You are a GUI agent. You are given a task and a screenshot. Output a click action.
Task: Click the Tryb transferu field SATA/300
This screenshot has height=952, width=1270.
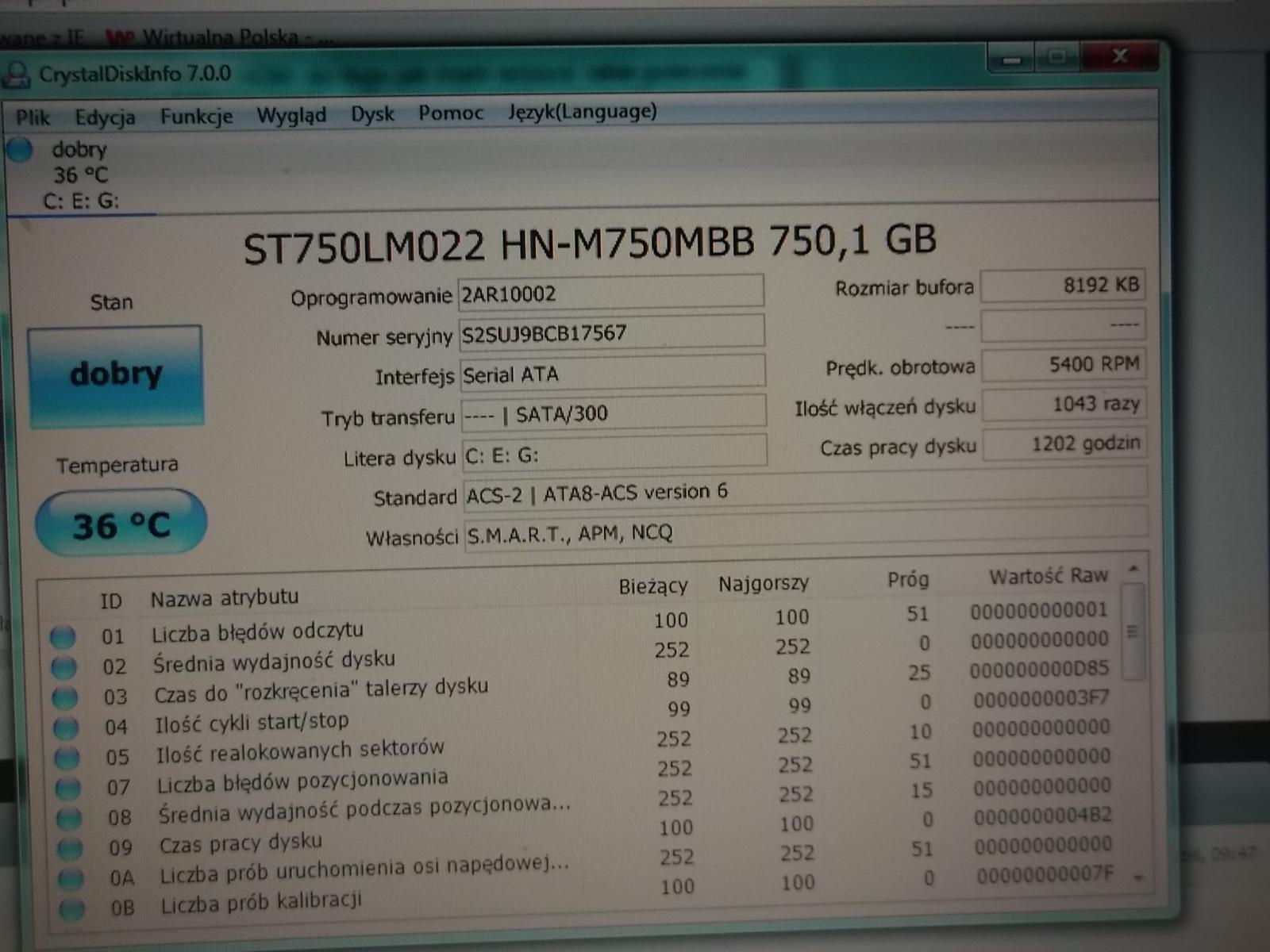pyautogui.click(x=613, y=413)
